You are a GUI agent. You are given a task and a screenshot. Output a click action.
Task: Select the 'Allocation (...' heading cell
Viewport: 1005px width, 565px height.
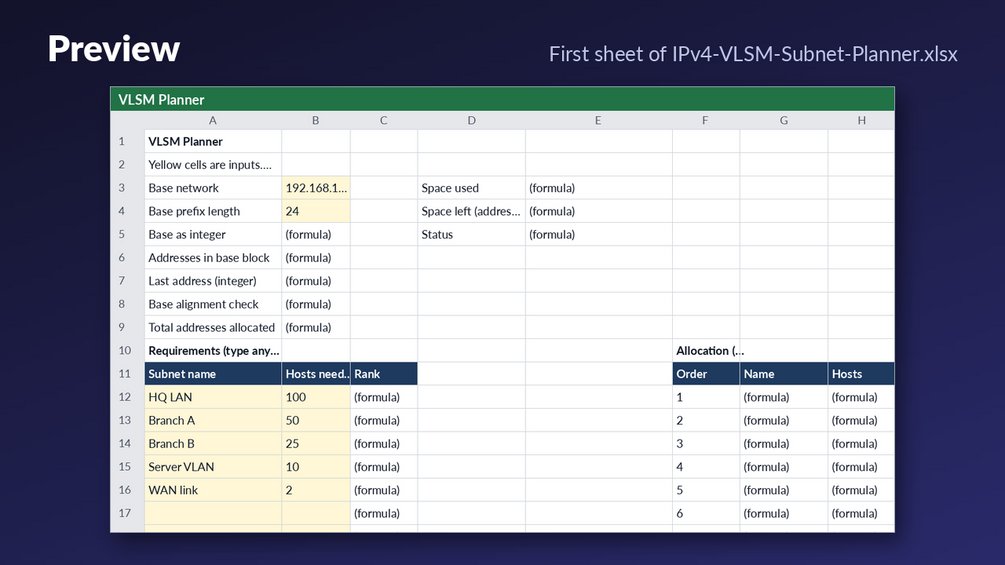point(706,350)
